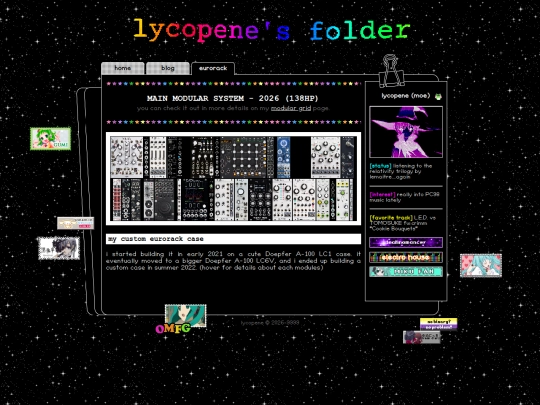Click the small pale button above the dark-haired stamp
This screenshot has width=540, height=405.
75,223
